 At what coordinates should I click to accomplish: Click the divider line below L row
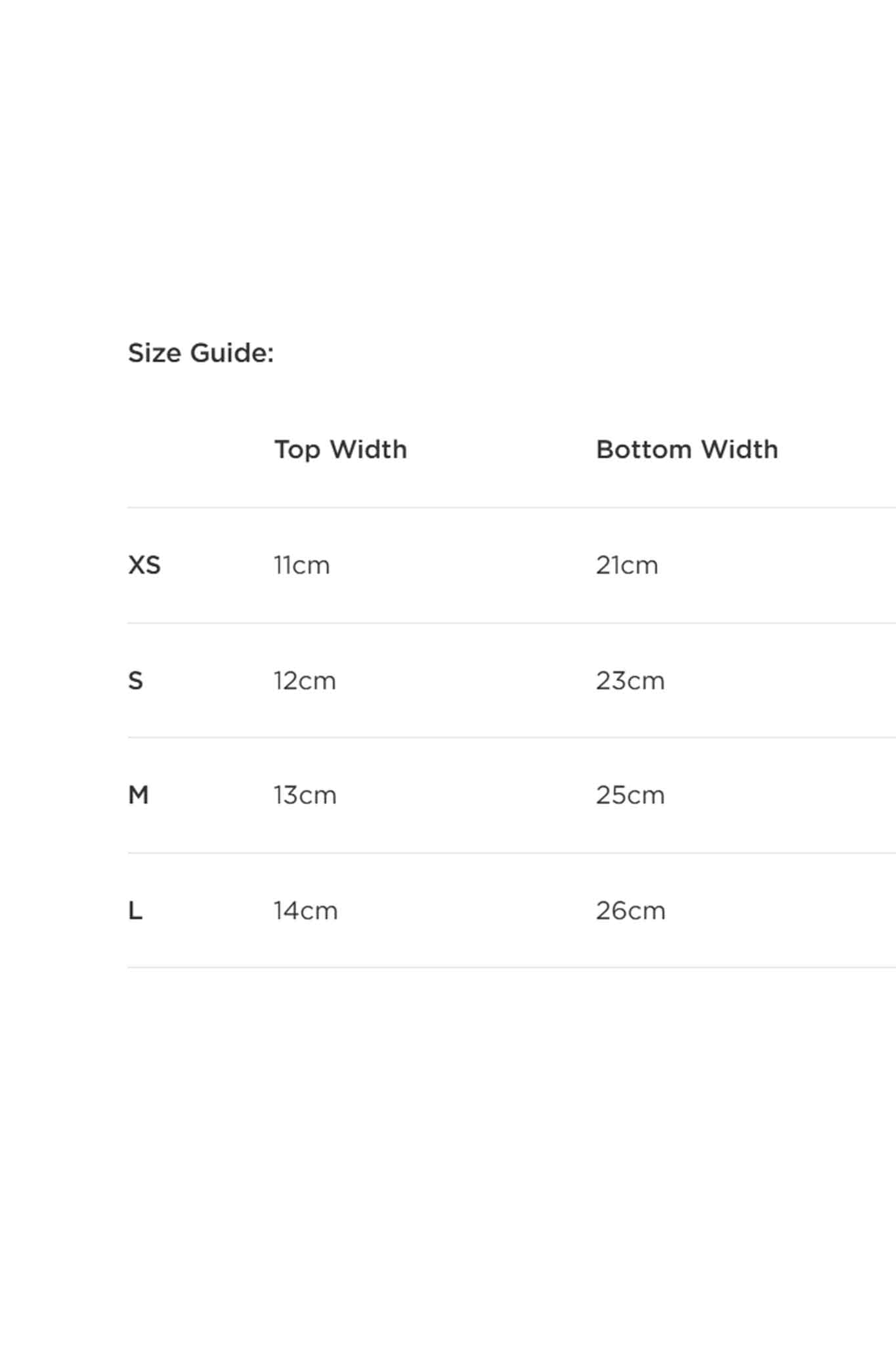tap(512, 967)
